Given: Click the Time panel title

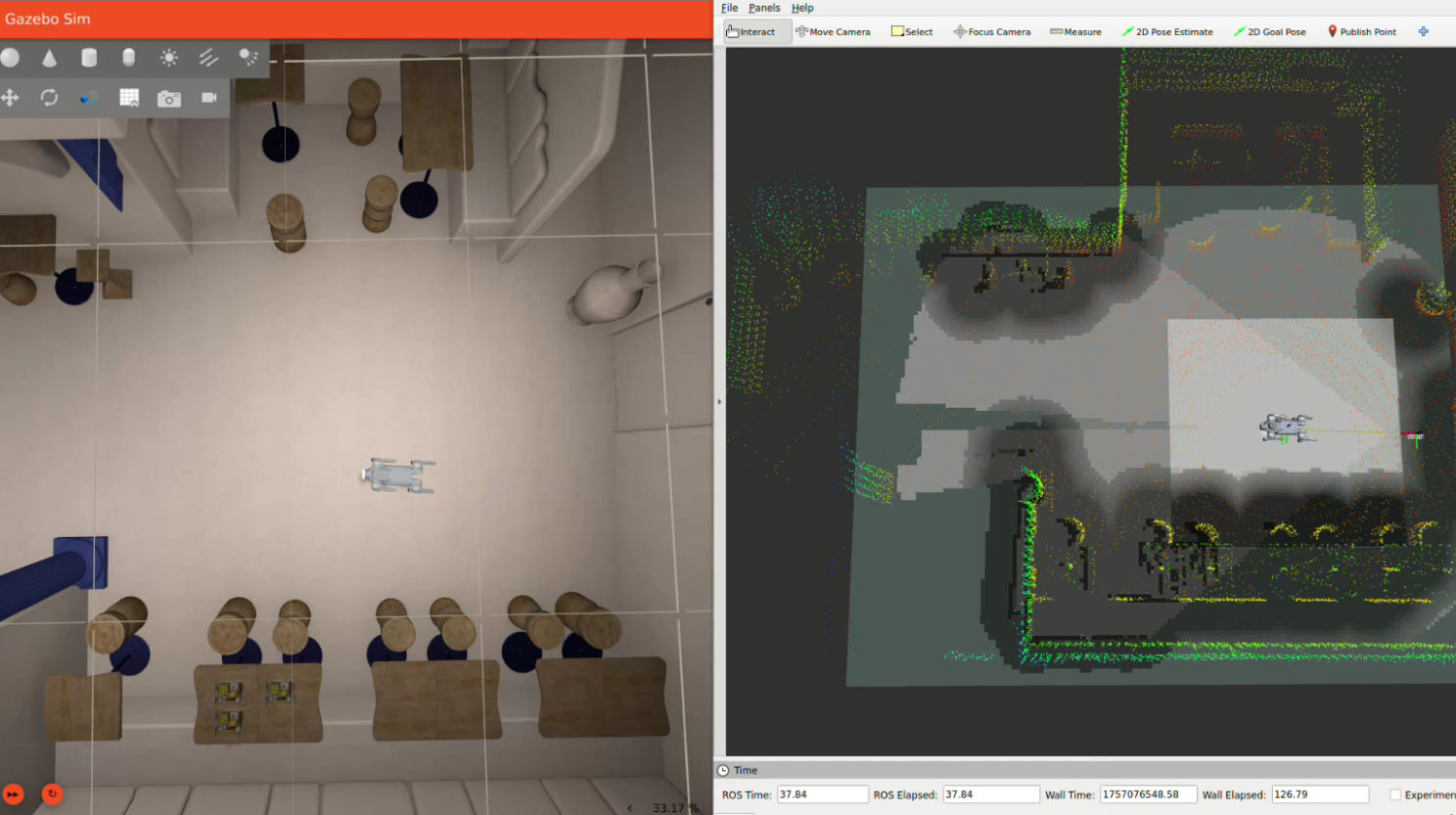Looking at the screenshot, I should 746,770.
